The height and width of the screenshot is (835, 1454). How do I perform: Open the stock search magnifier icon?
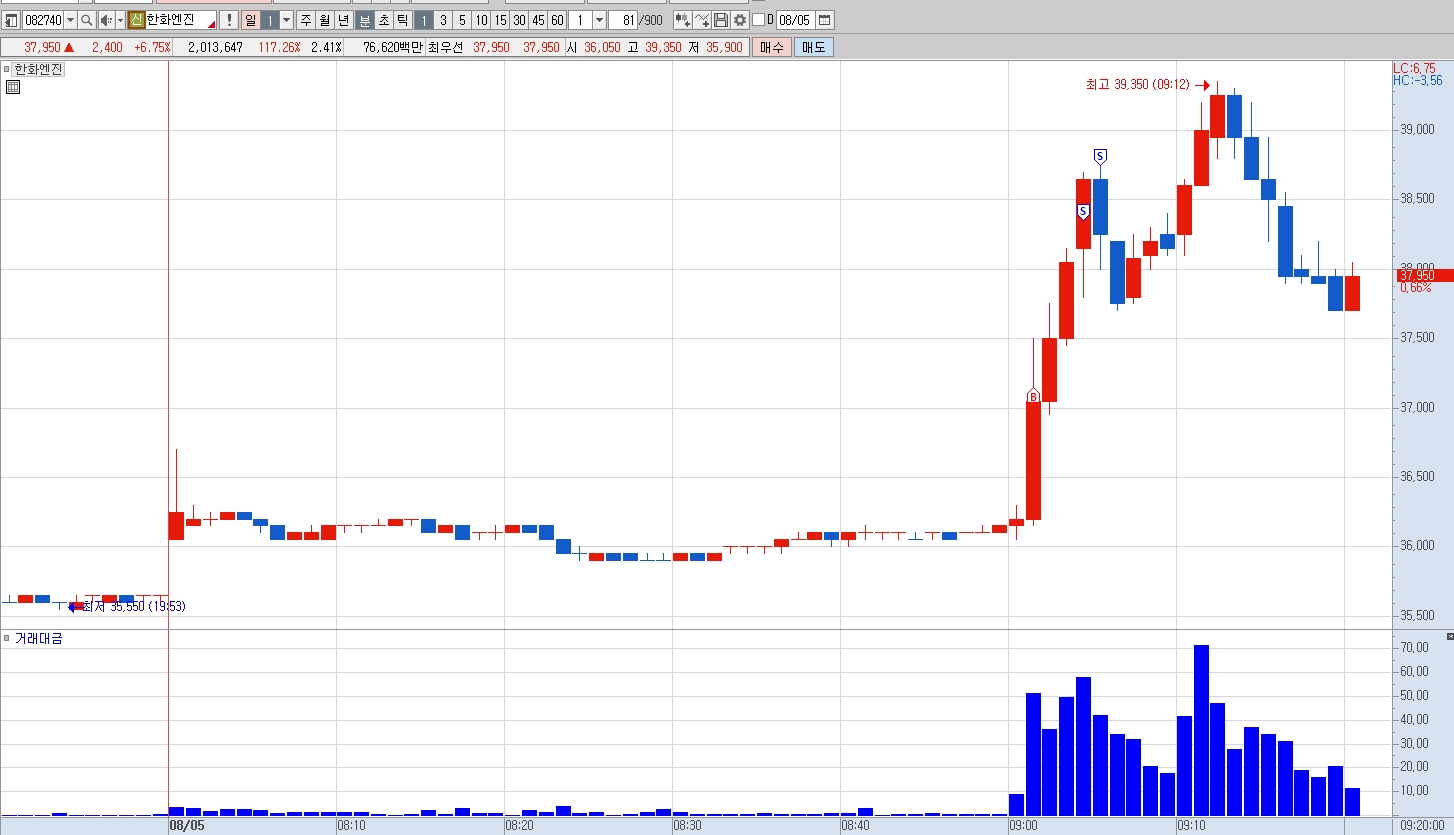pyautogui.click(x=86, y=20)
